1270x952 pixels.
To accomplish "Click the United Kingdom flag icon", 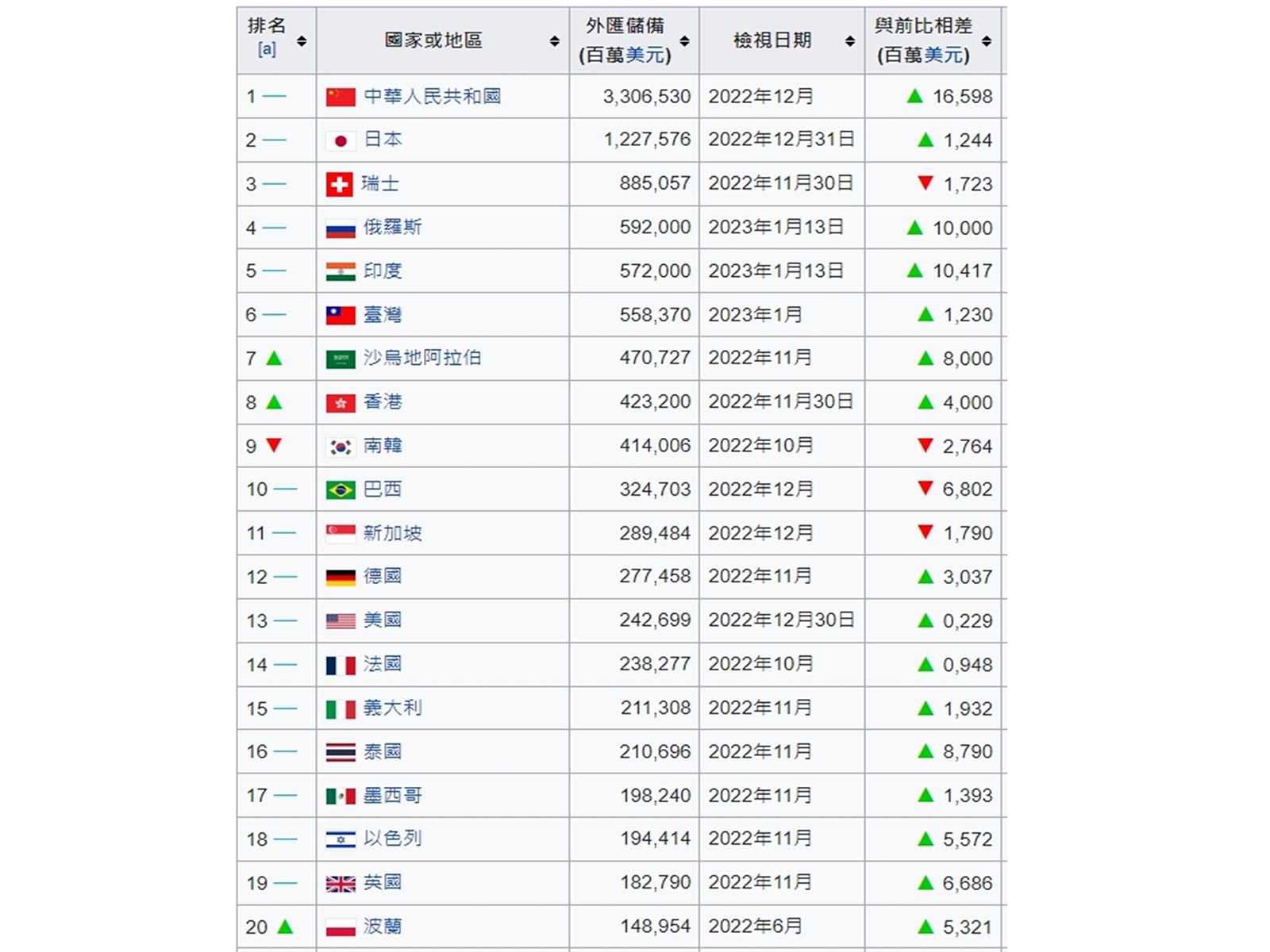I will 340,884.
